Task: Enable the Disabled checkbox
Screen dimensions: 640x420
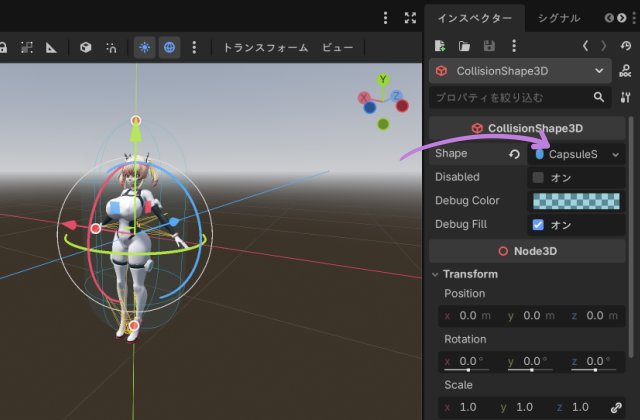Action: point(538,177)
